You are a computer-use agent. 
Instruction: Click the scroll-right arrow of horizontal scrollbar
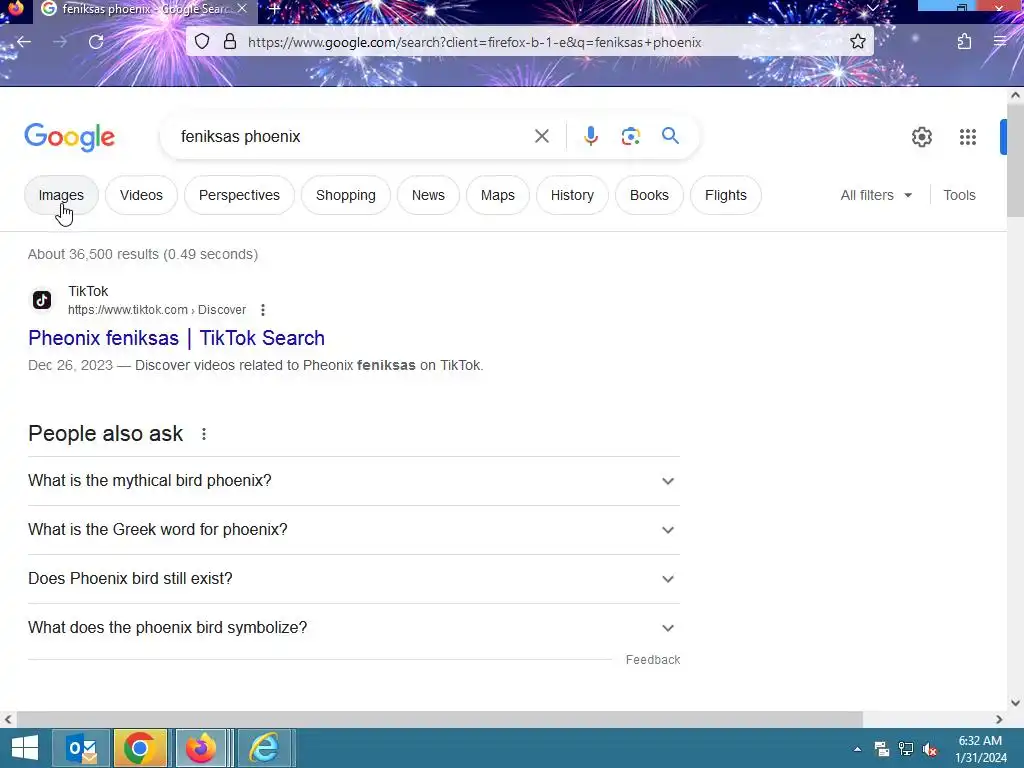click(999, 719)
